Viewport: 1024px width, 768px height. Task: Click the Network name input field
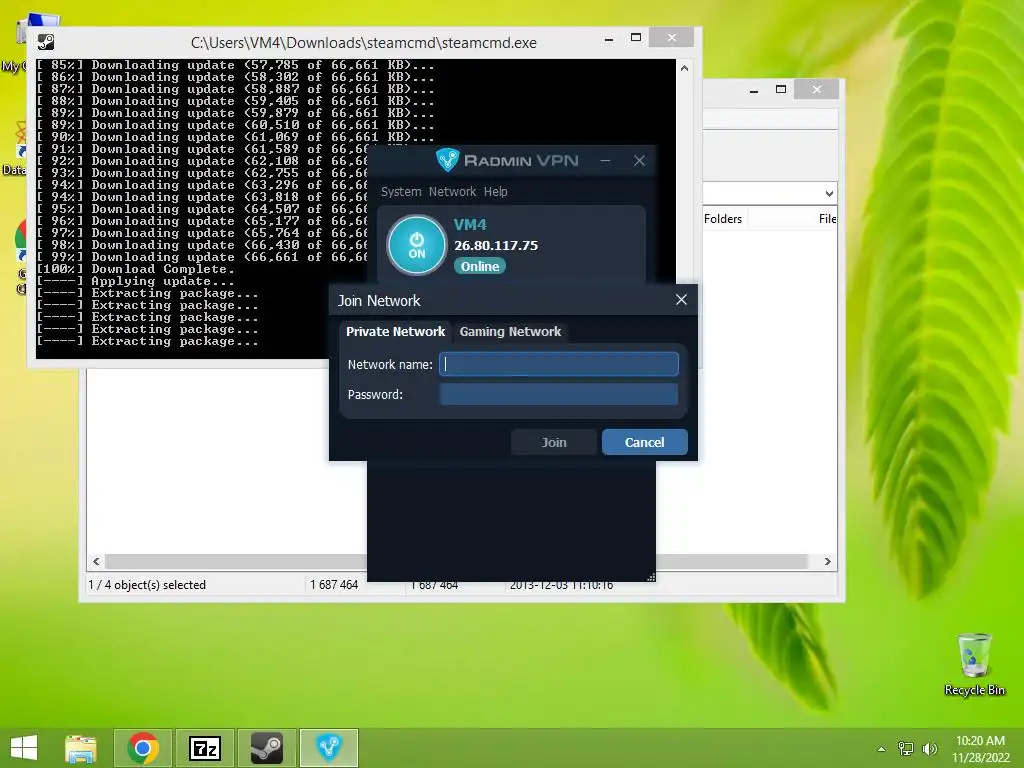tap(559, 364)
